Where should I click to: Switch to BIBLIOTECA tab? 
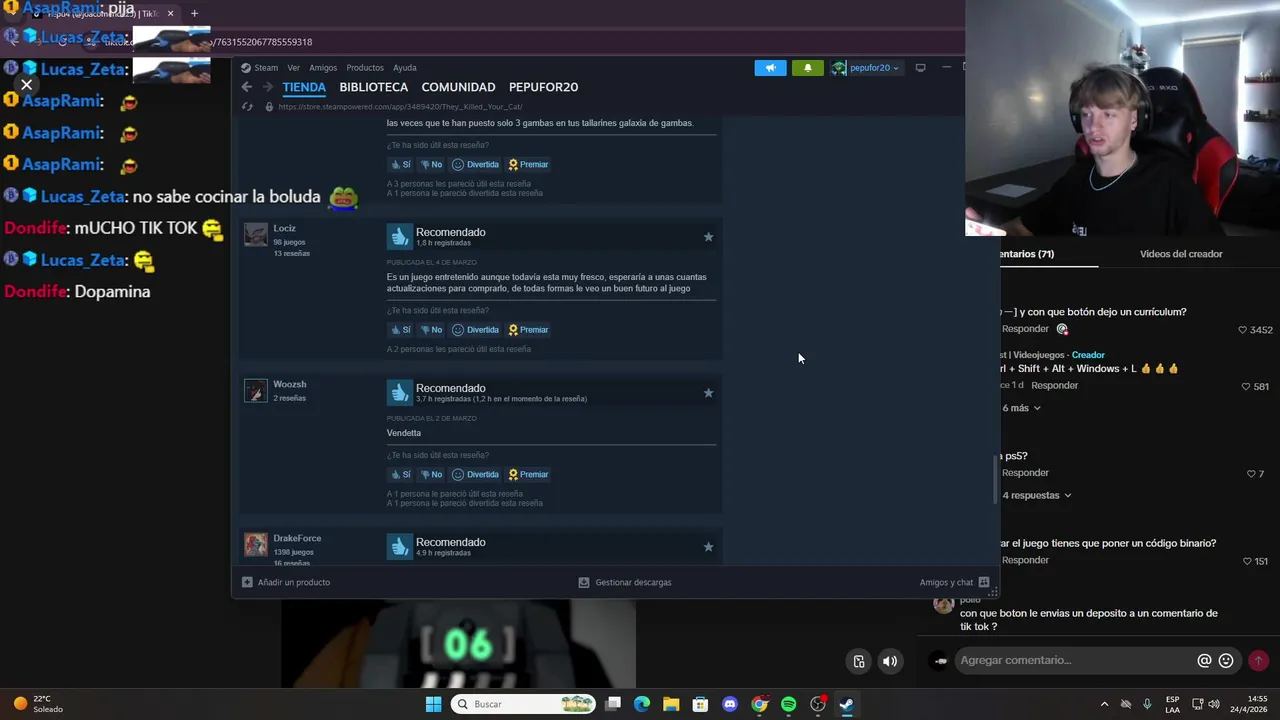[374, 87]
